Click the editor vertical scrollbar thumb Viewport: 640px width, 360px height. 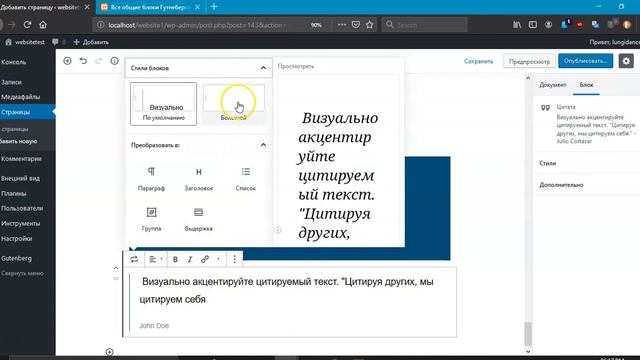click(528, 334)
